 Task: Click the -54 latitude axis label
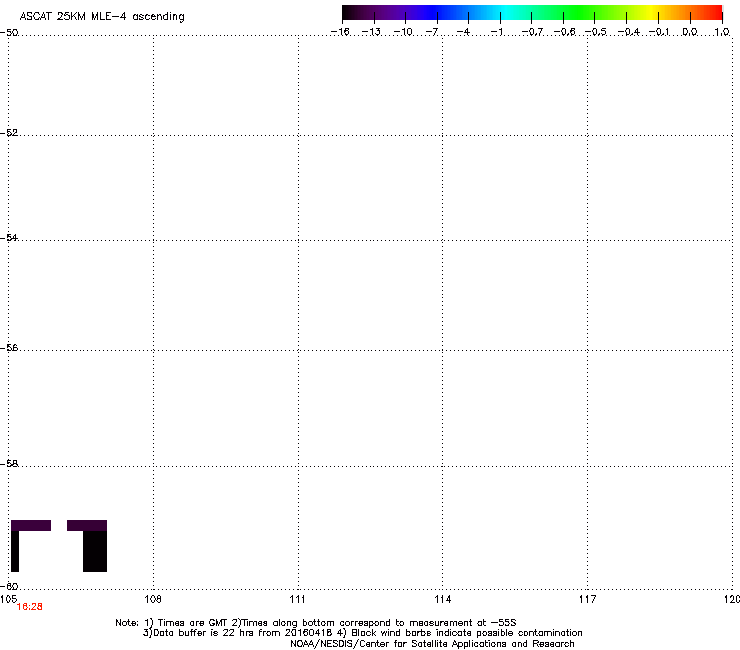9,237
